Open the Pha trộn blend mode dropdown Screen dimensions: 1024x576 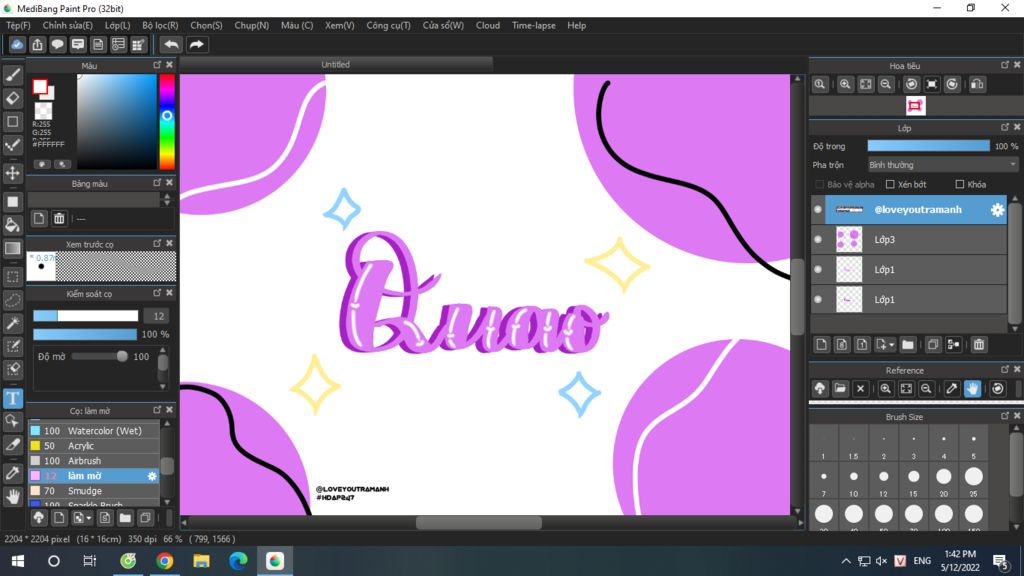point(942,165)
